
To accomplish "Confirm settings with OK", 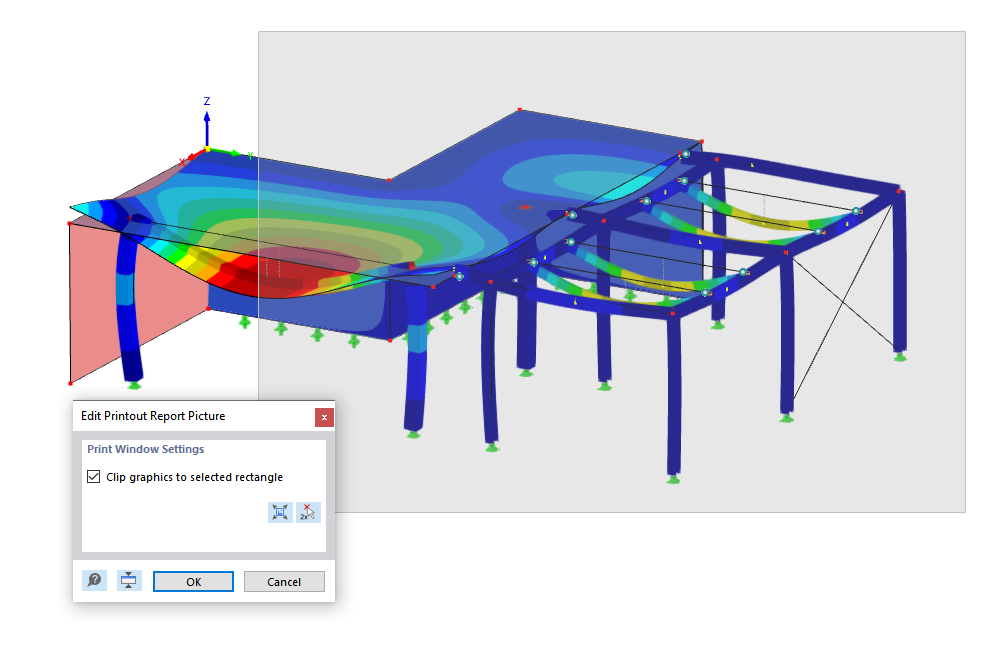I will (x=193, y=581).
